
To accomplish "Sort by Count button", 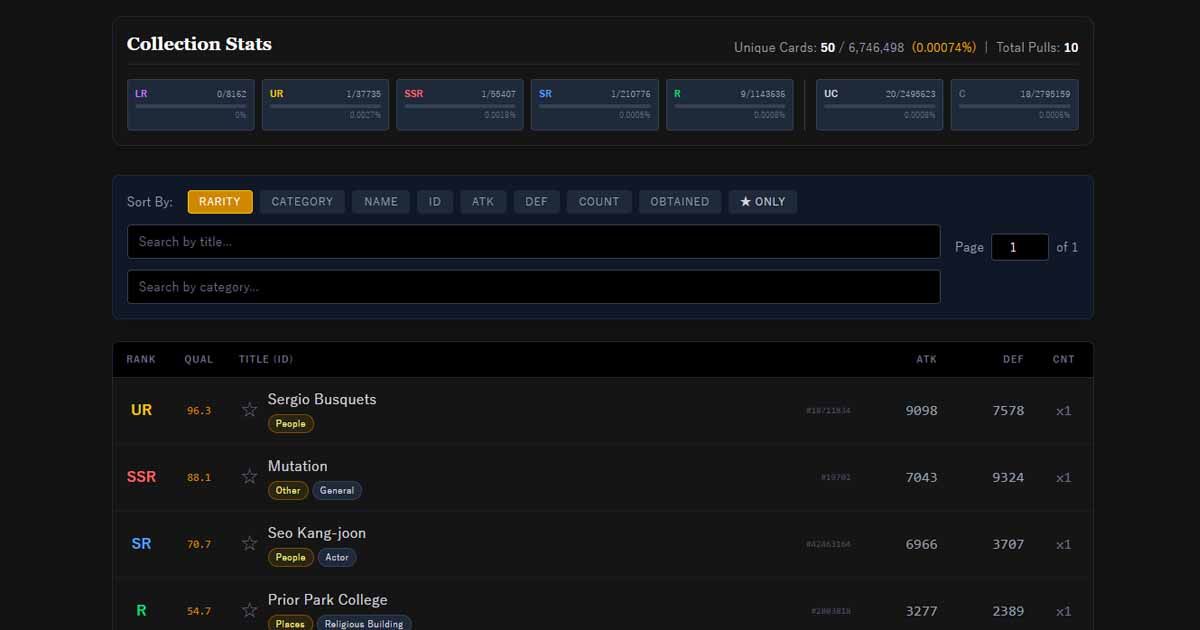I will (x=599, y=202).
